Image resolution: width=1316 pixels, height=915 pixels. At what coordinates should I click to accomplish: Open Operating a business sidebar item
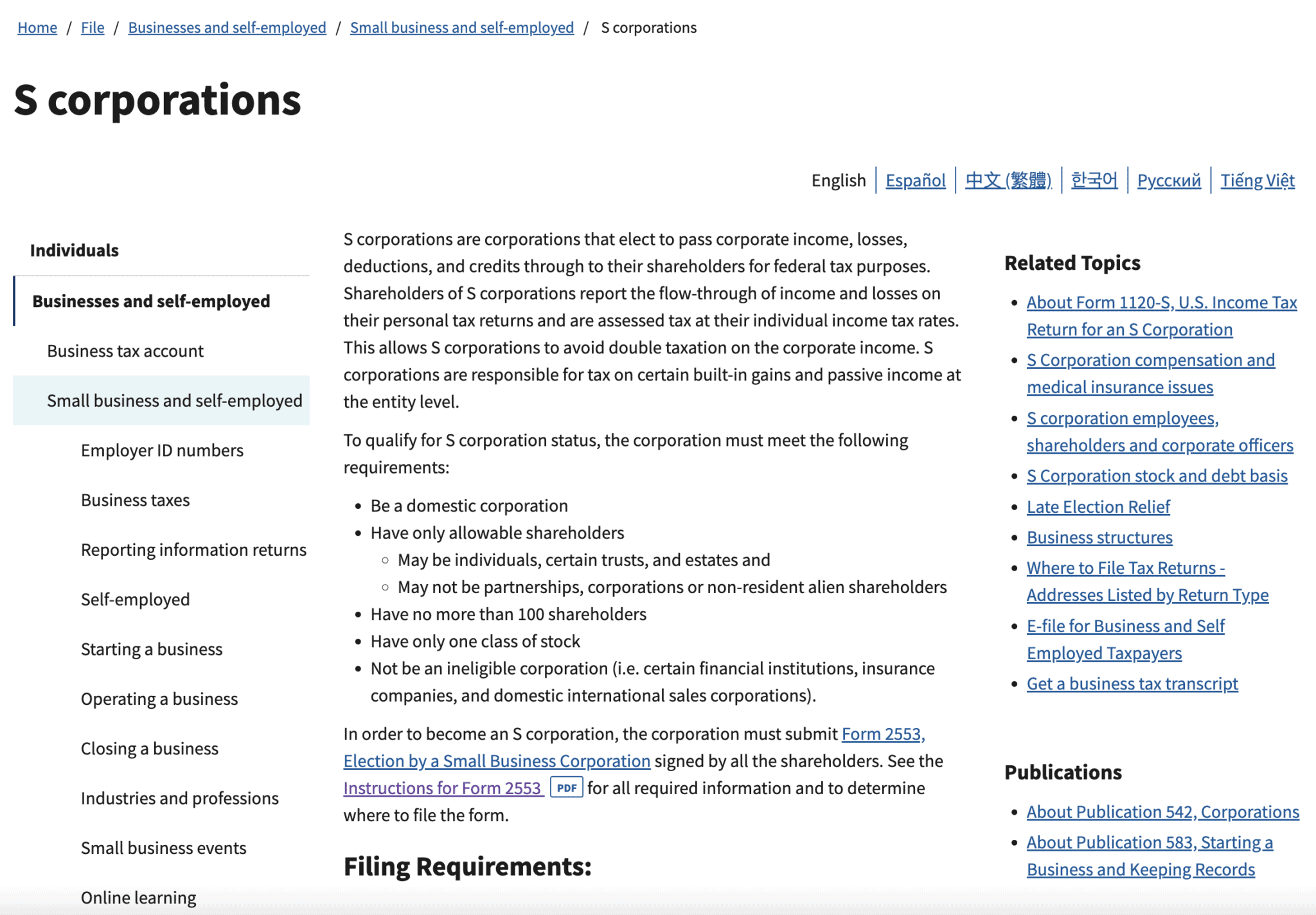[159, 699]
